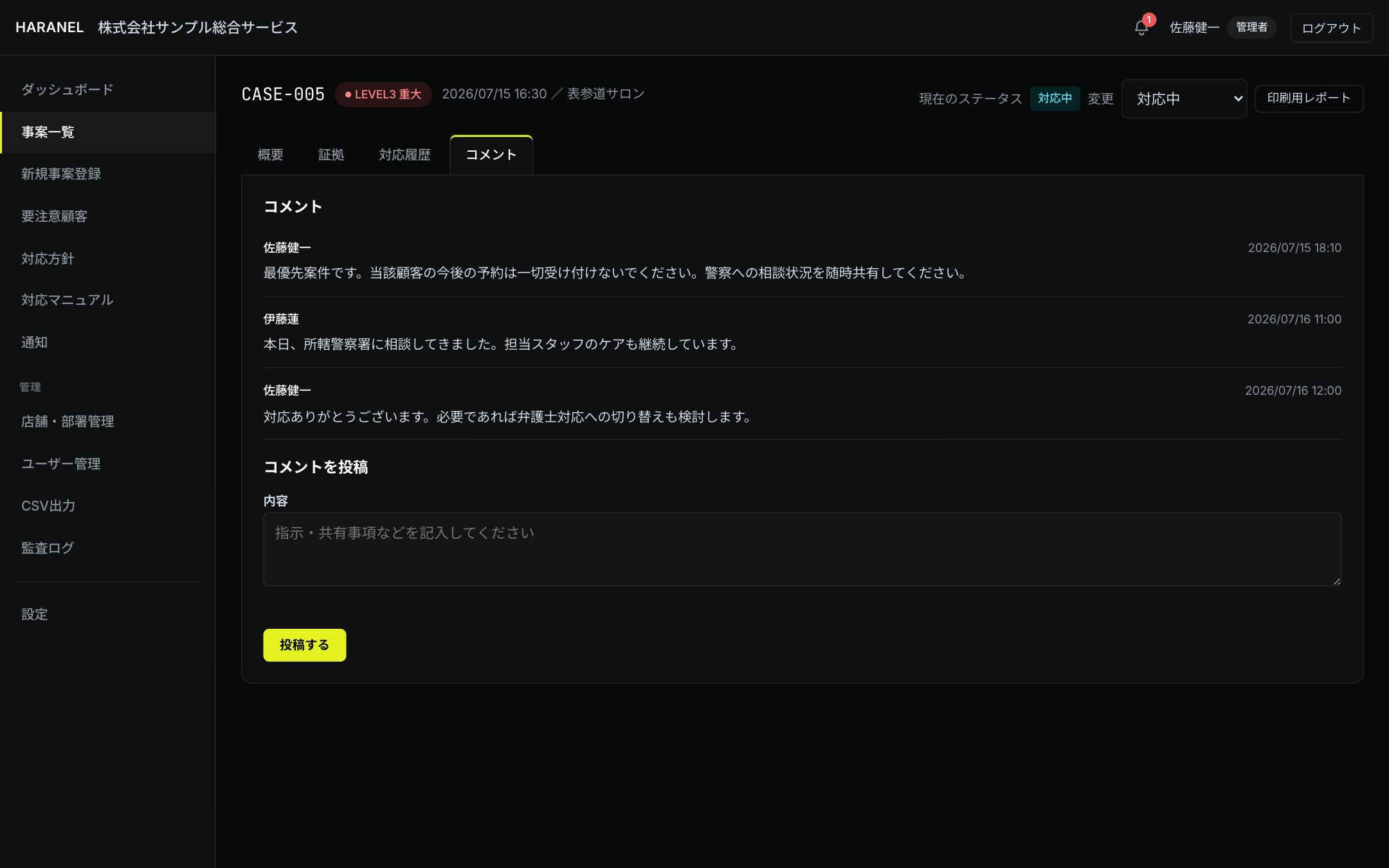Click the 印刷用レポート button

[1309, 98]
